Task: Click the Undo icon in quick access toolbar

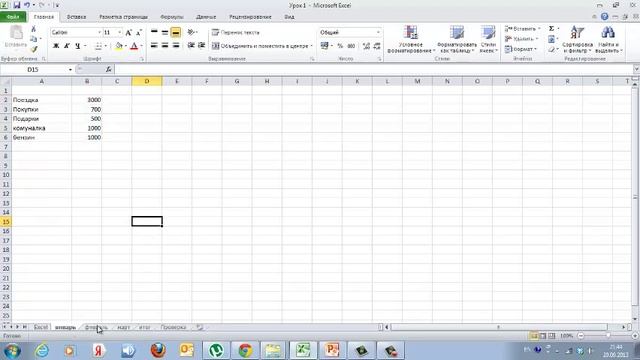Action: (27, 5)
